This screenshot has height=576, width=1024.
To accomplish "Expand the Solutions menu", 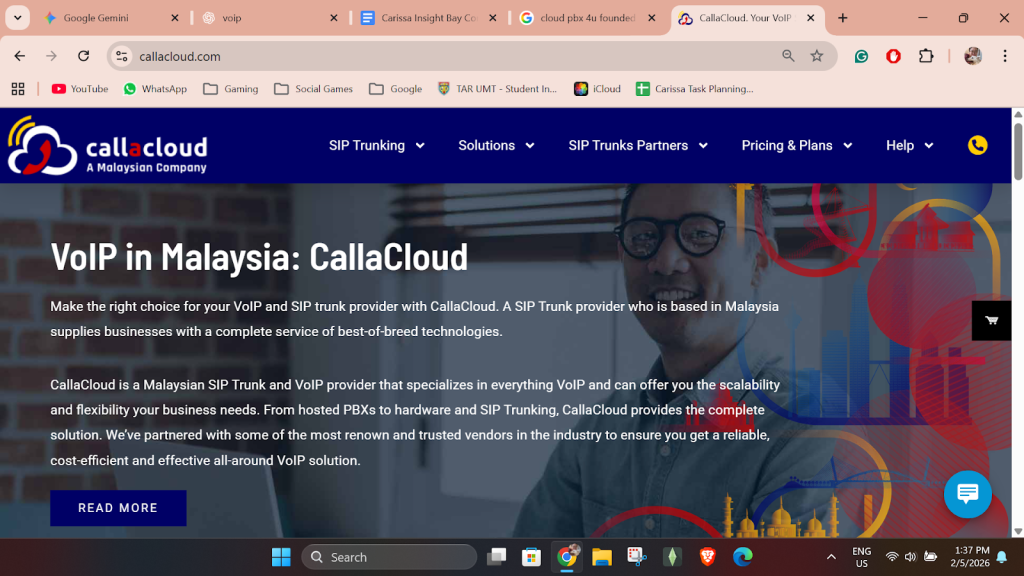I will click(496, 146).
